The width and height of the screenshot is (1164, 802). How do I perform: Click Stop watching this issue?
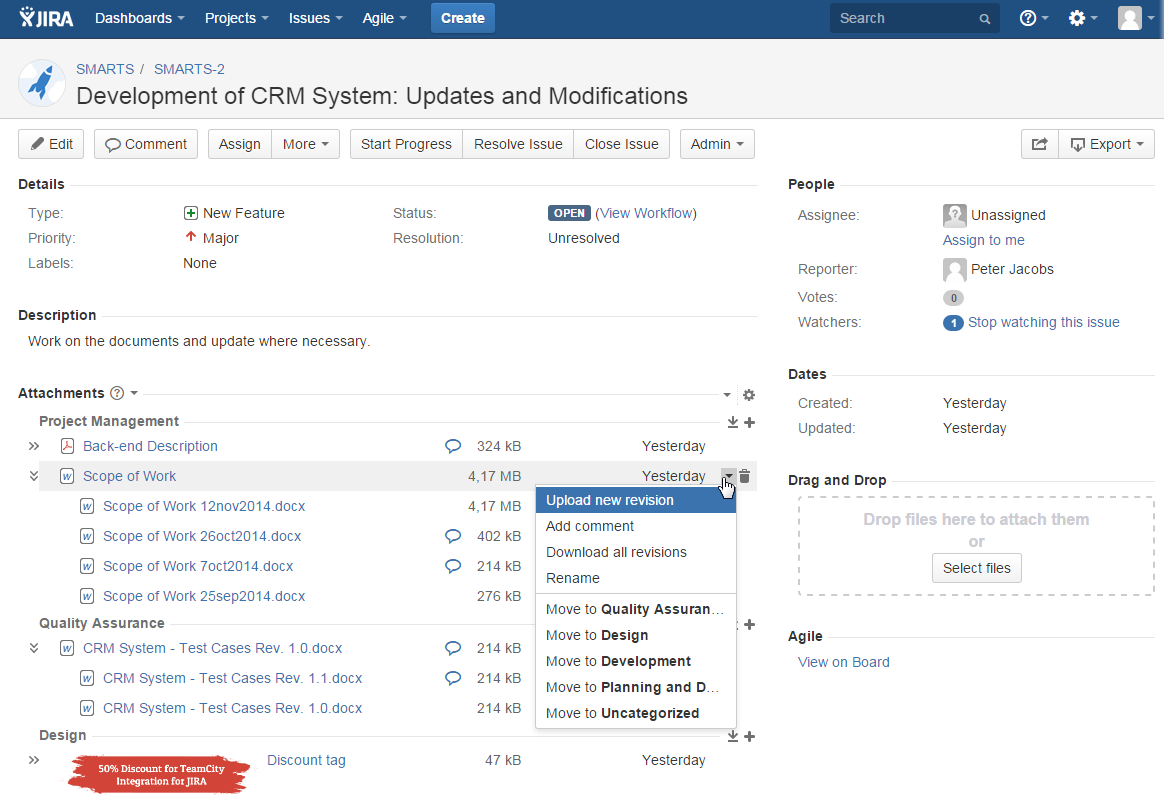1044,321
